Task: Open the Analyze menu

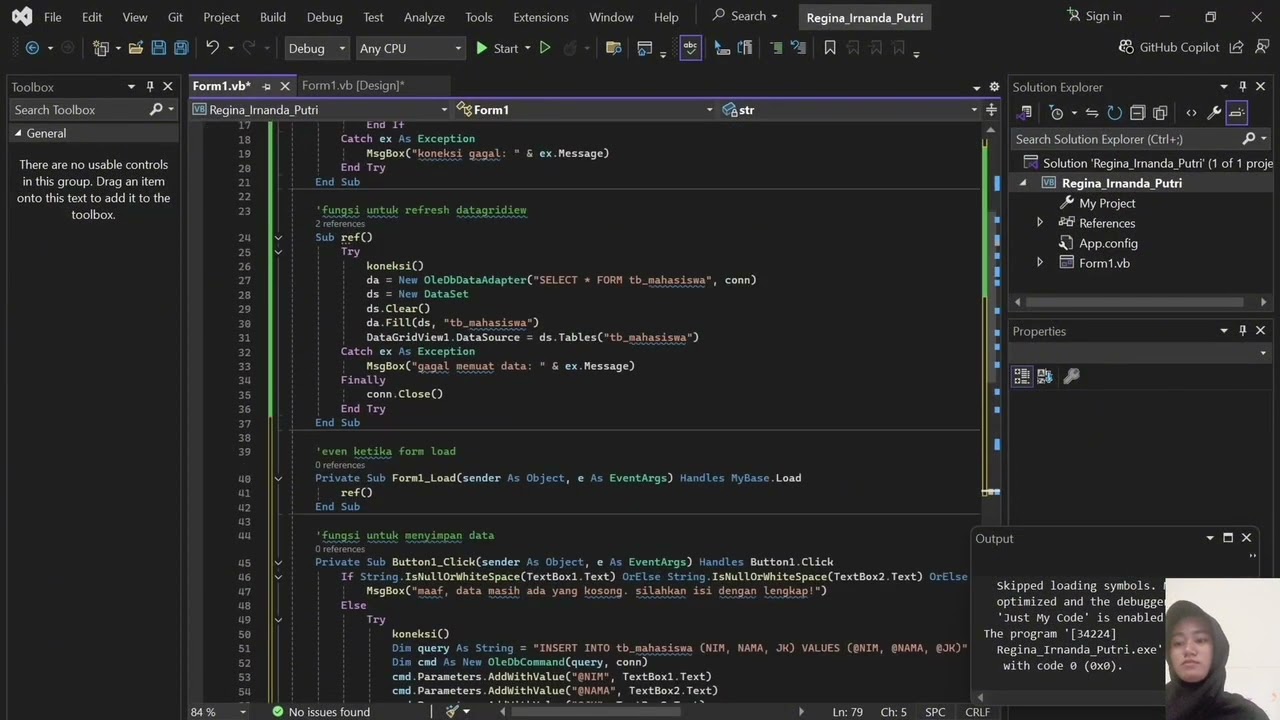Action: (424, 17)
